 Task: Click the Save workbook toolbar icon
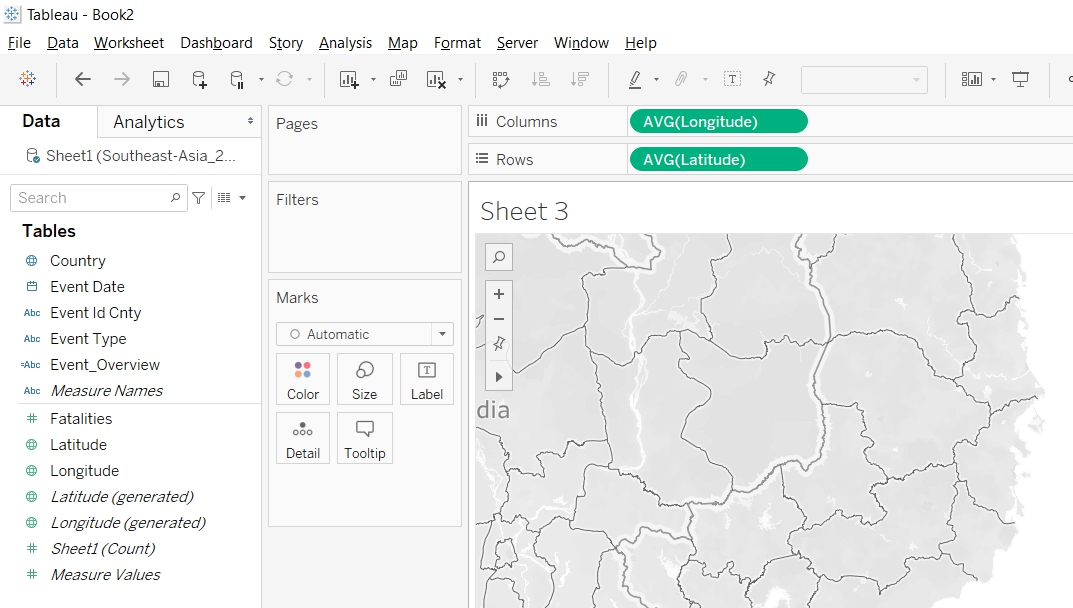pos(160,80)
